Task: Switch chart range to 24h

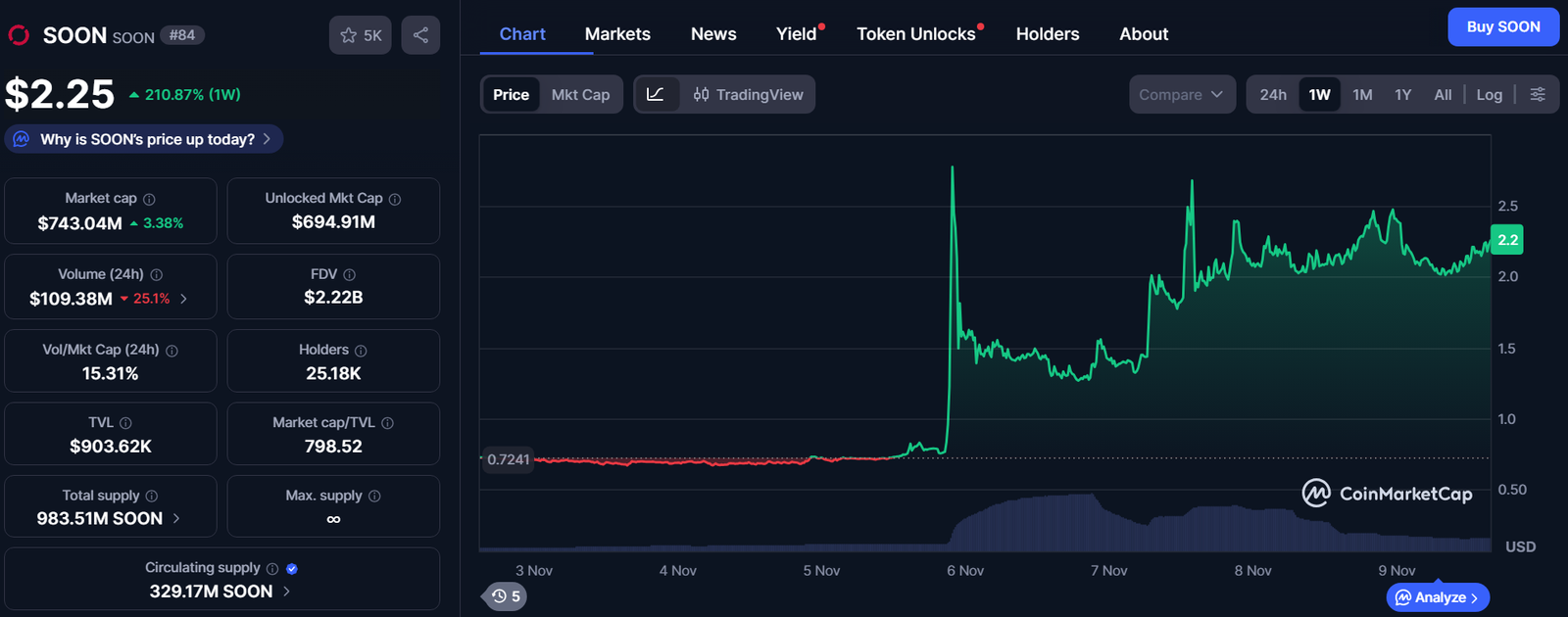Action: [1273, 95]
